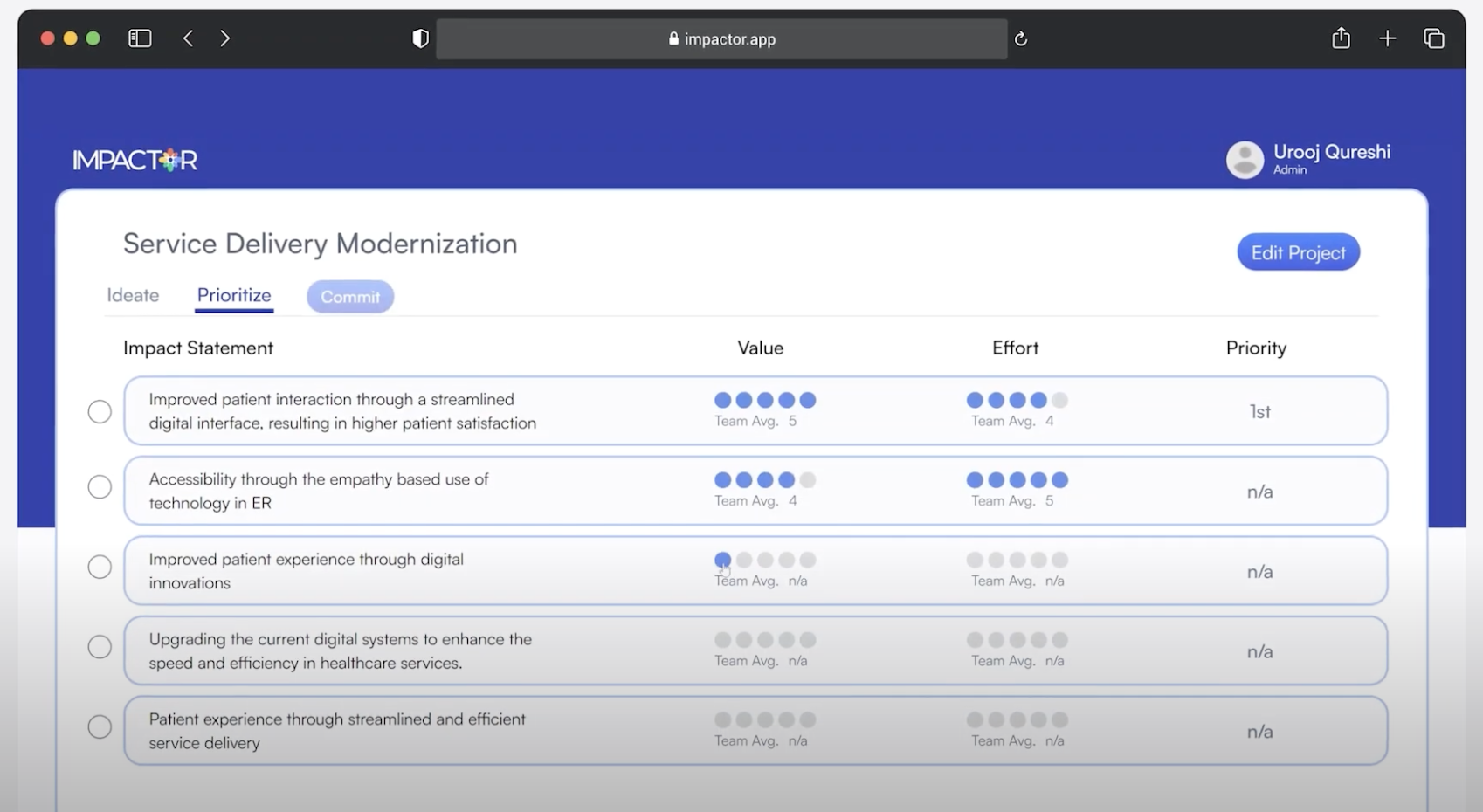
Task: Click the Impactor logo
Action: [x=135, y=160]
